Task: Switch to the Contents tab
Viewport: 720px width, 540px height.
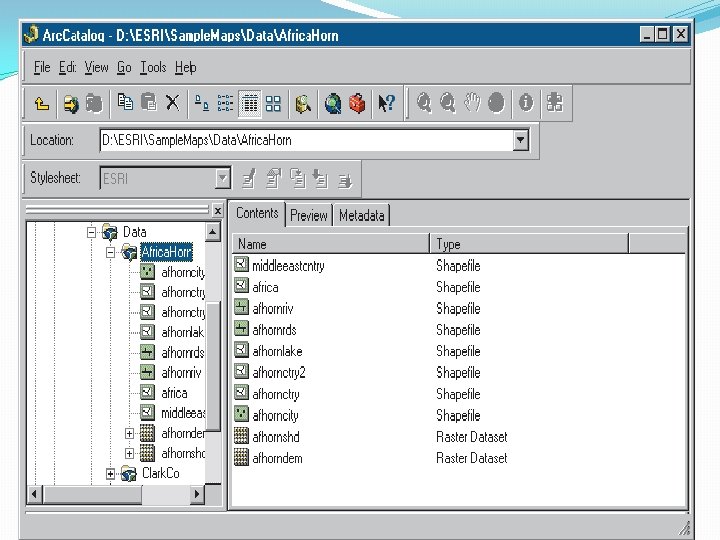Action: pyautogui.click(x=257, y=214)
